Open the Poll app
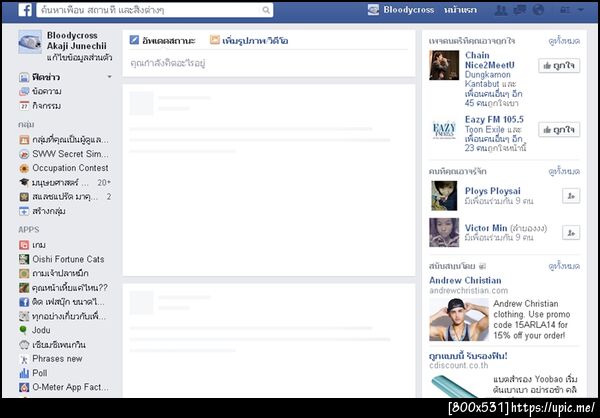This screenshot has width=600, height=418. coord(33,373)
